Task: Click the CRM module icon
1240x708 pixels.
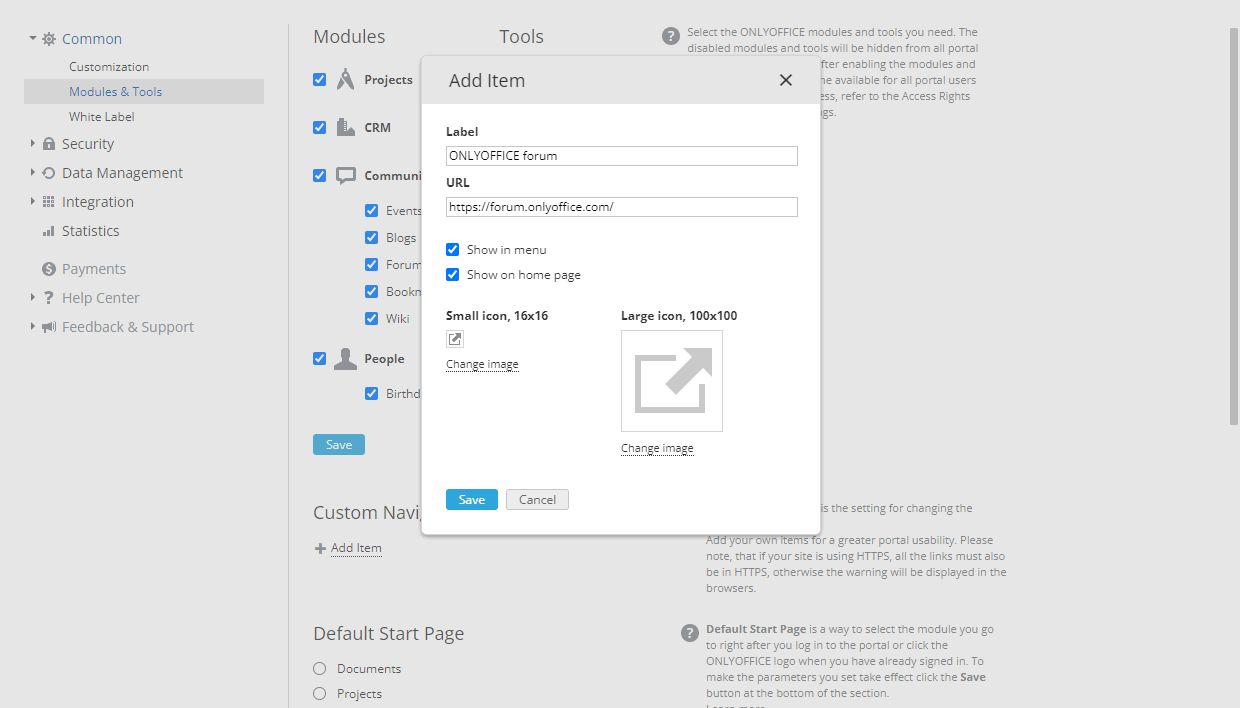Action: pos(344,127)
